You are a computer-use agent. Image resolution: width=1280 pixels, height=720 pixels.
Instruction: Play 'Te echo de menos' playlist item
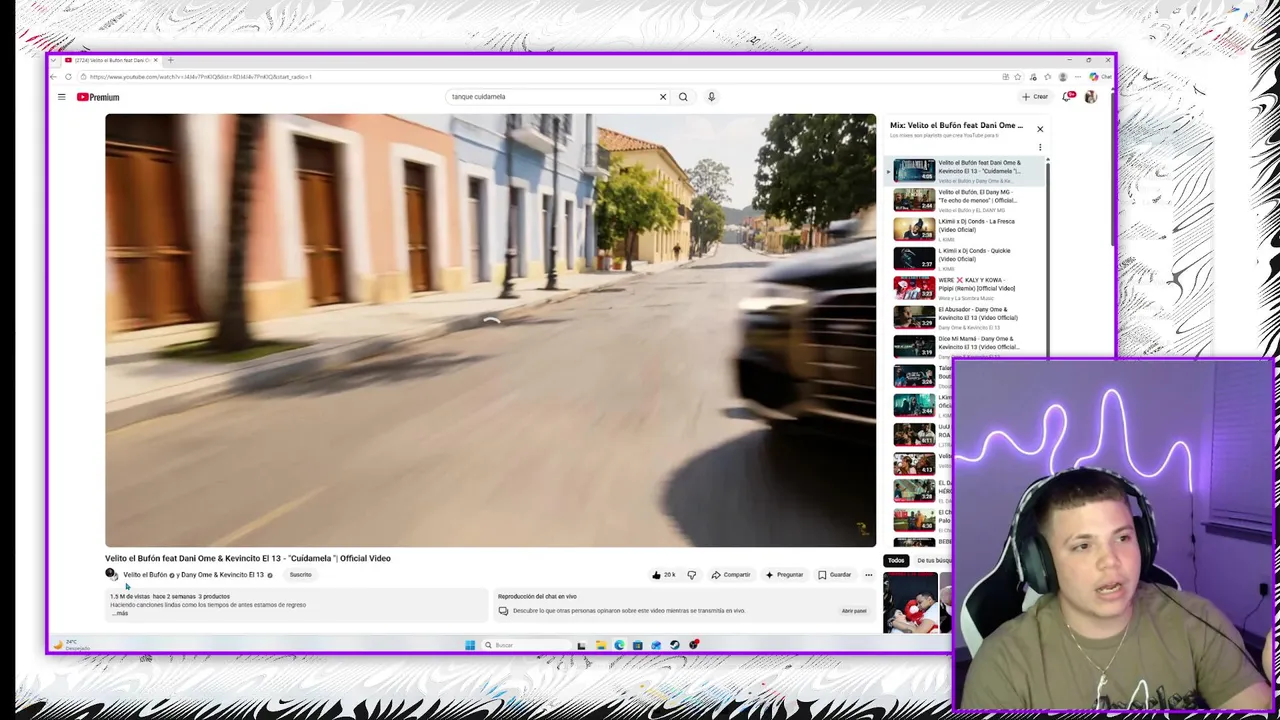pyautogui.click(x=966, y=200)
